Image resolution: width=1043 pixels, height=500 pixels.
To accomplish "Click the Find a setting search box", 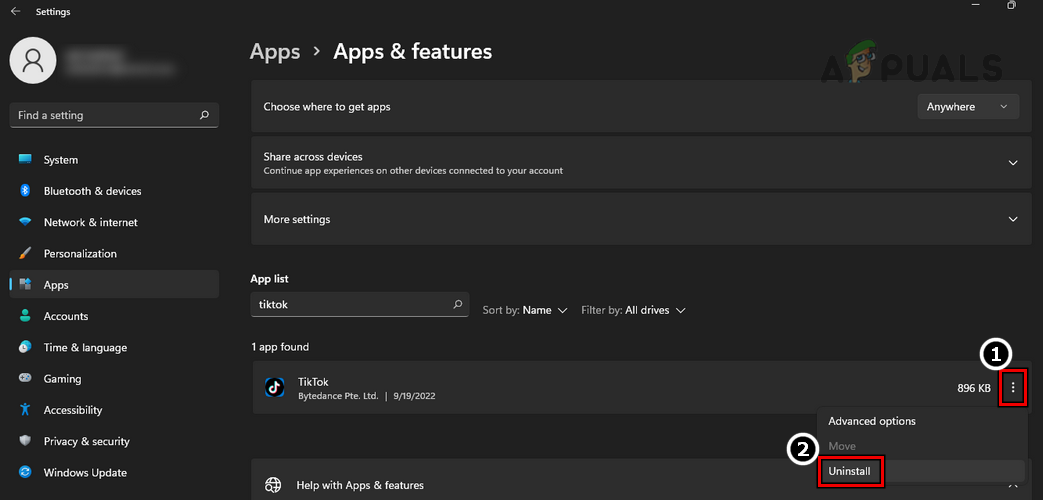I will tap(105, 115).
